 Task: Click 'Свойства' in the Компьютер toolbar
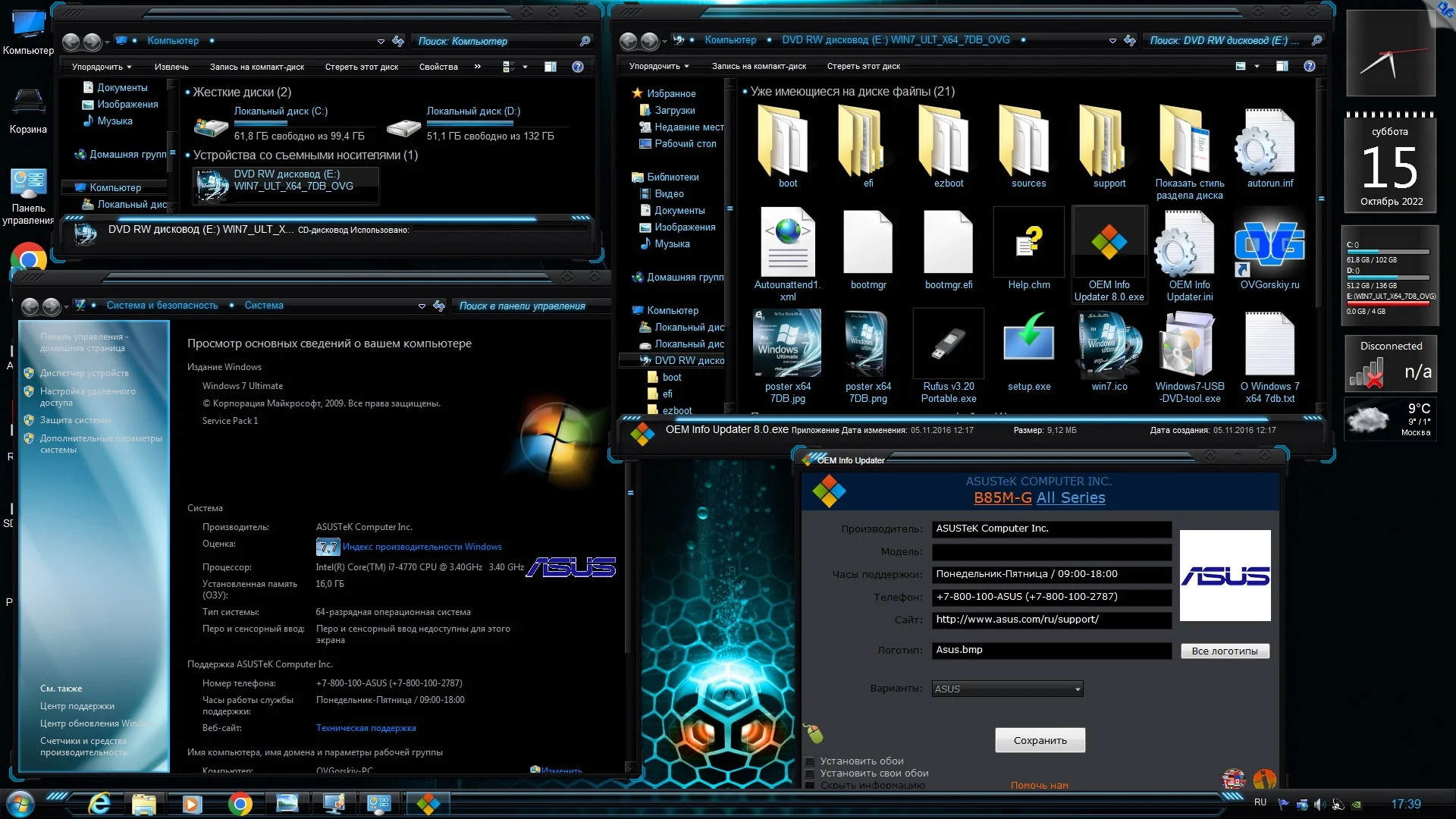coord(438,67)
